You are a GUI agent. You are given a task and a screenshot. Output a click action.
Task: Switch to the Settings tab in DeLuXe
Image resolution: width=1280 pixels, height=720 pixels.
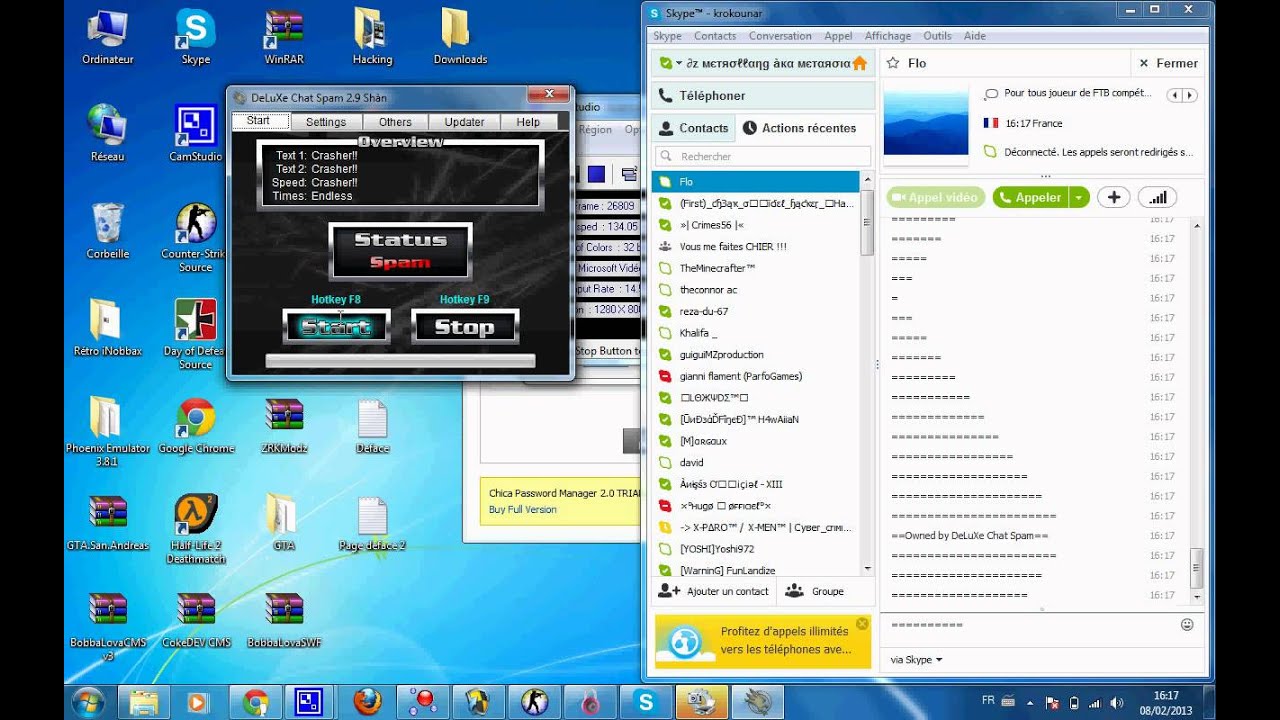[x=326, y=122]
